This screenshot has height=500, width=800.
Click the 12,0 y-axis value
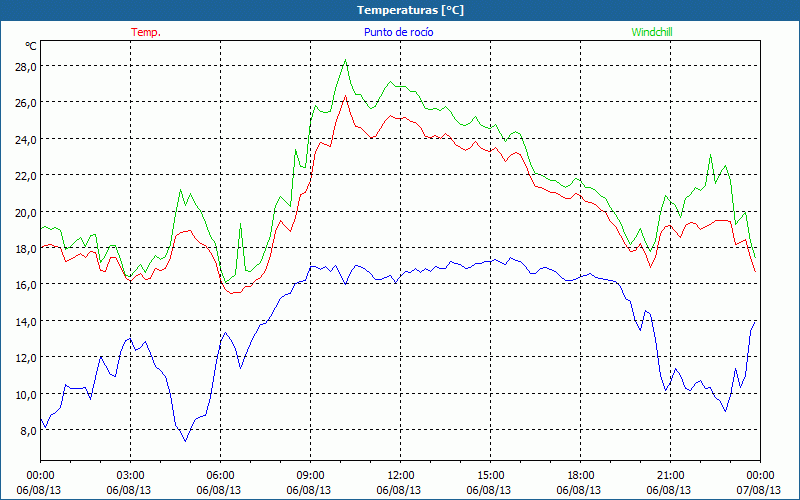(24, 358)
